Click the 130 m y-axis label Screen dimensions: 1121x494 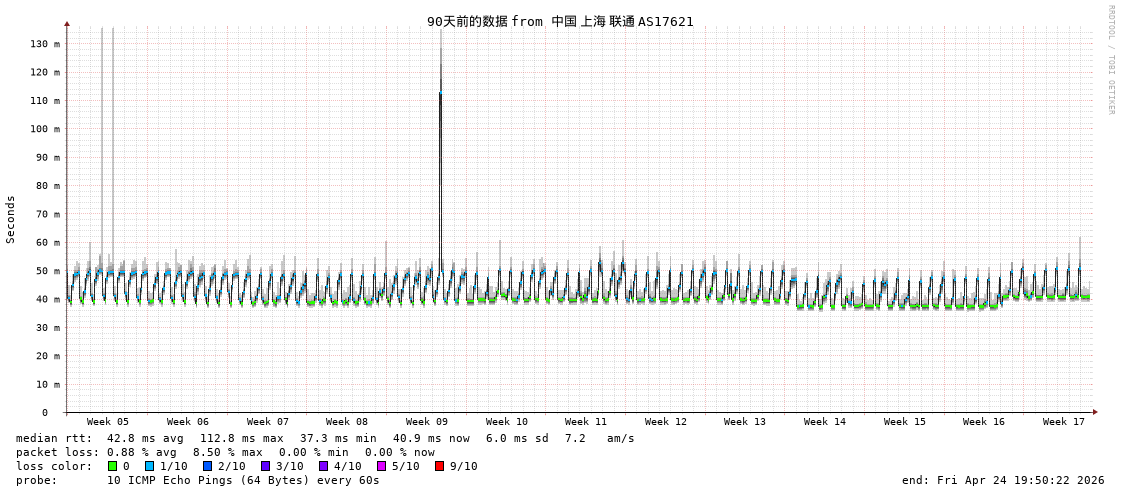point(45,44)
